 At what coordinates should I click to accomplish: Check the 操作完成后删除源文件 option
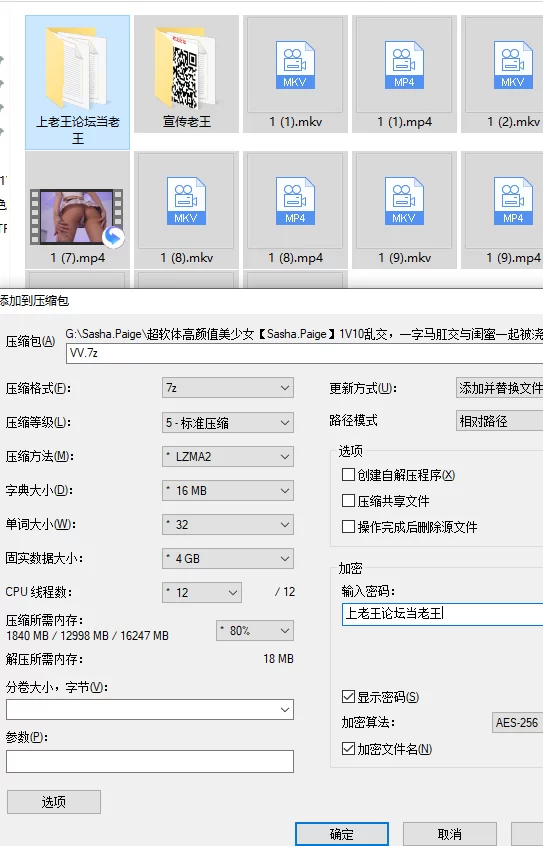pos(348,527)
